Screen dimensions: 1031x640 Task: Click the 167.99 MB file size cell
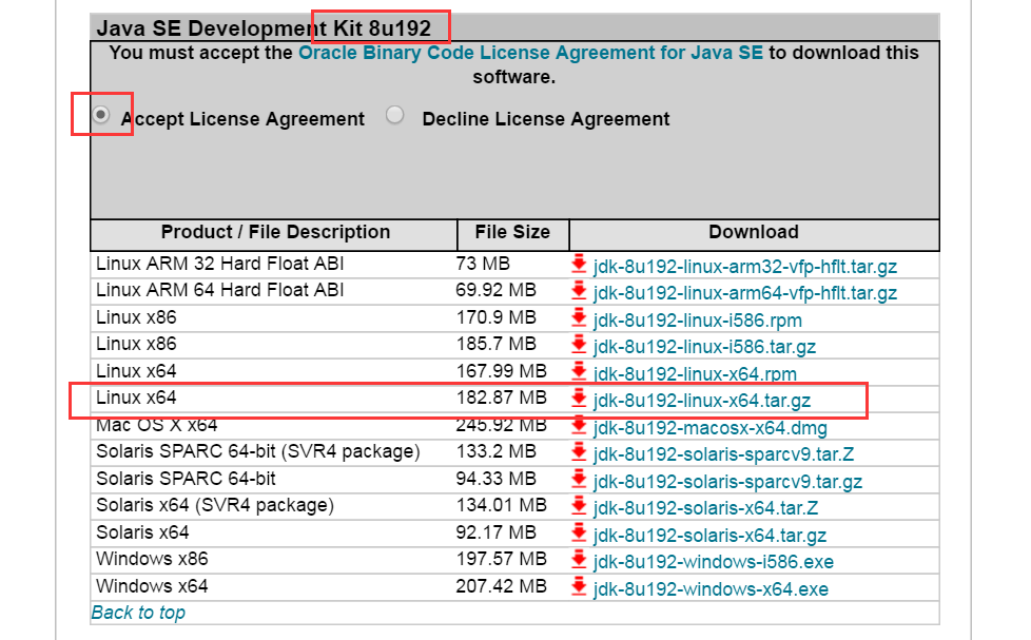(501, 371)
